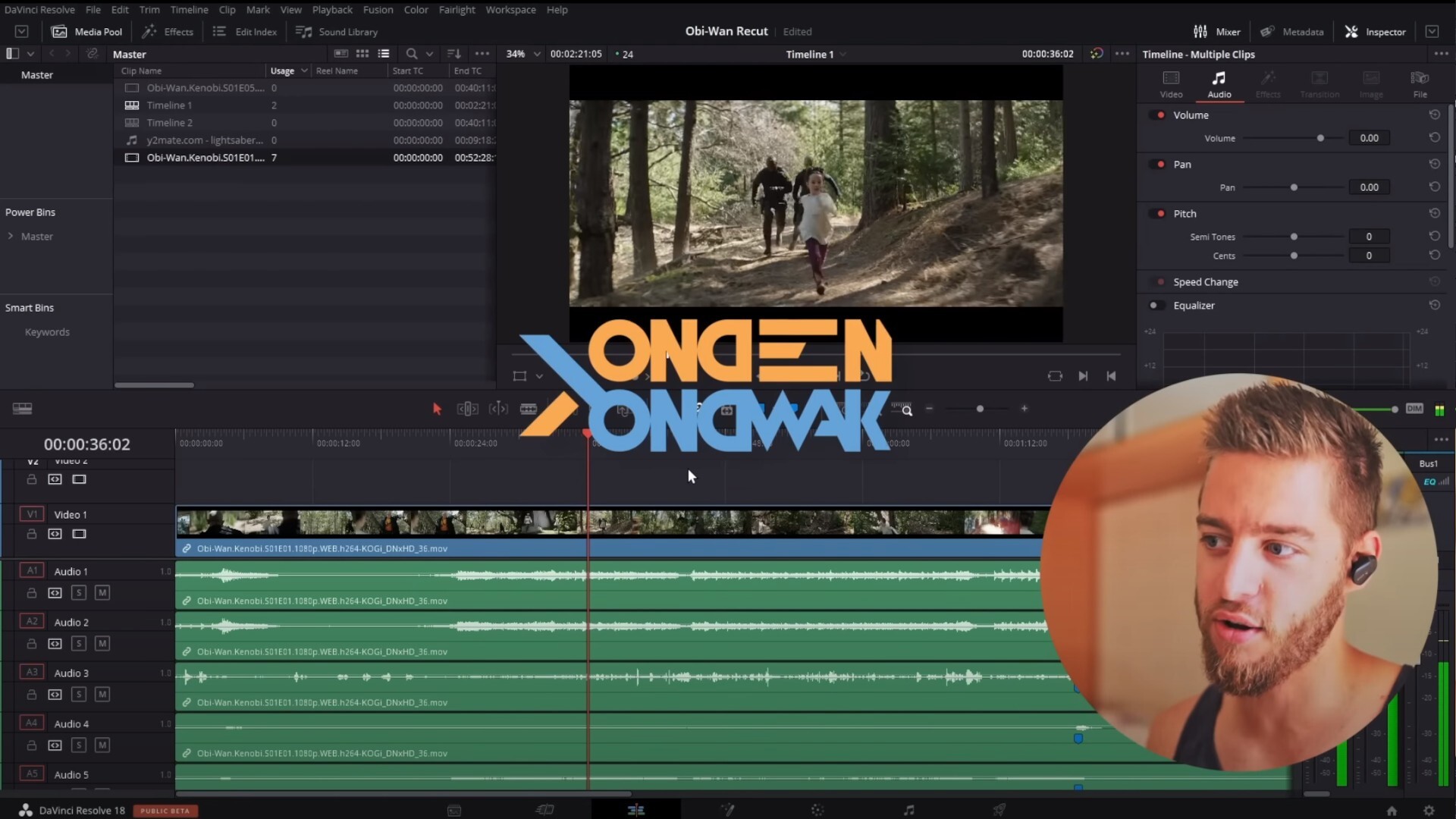Viewport: 1456px width, 819px height.
Task: Enable the Equalizer section toggle
Action: coord(1154,306)
